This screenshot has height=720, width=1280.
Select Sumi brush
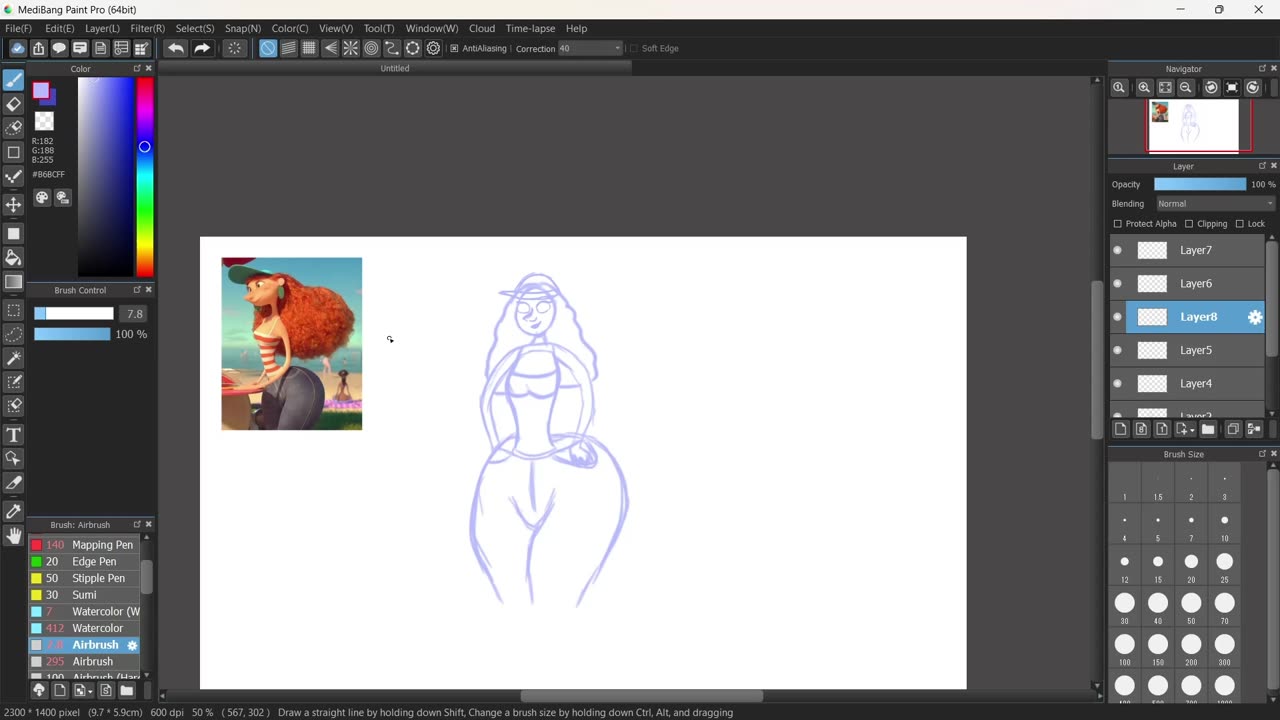[x=84, y=595]
